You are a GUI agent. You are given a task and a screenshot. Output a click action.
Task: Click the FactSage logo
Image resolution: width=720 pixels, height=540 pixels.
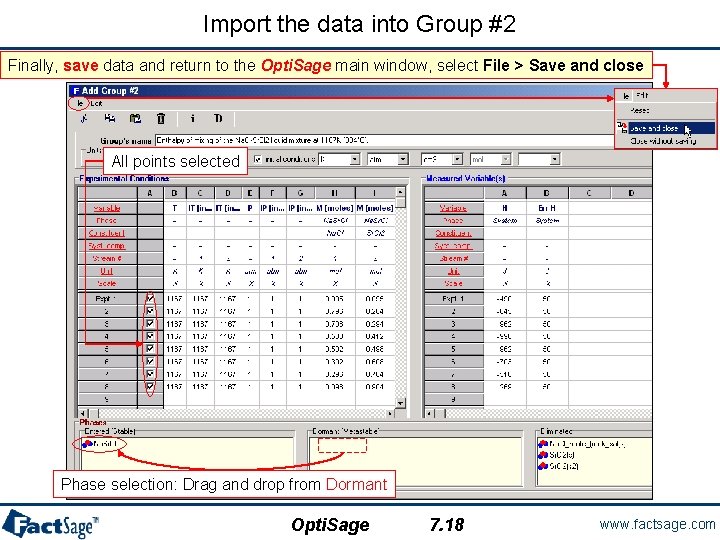(50, 523)
